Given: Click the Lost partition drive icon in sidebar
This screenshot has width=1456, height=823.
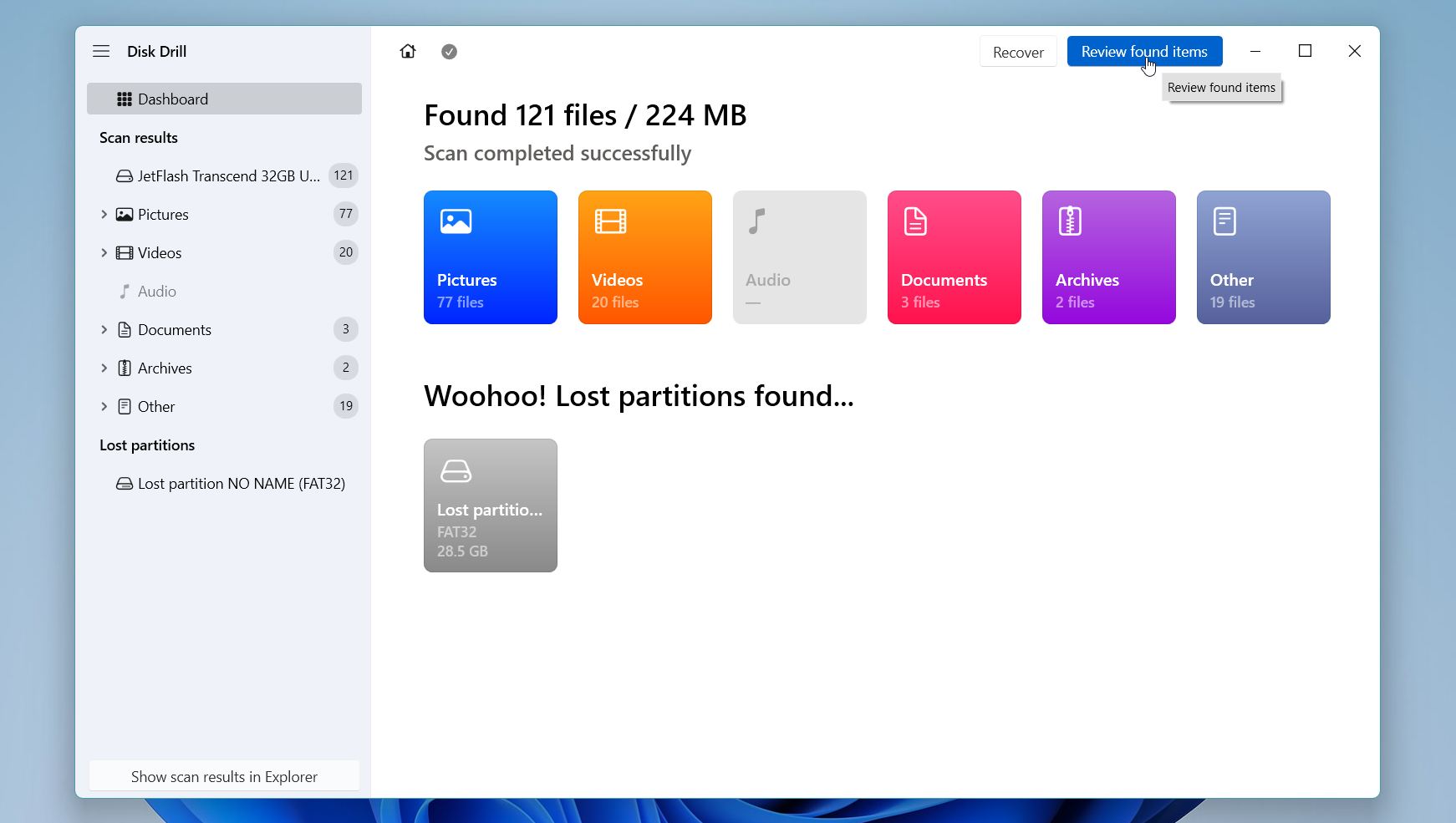Looking at the screenshot, I should (125, 484).
